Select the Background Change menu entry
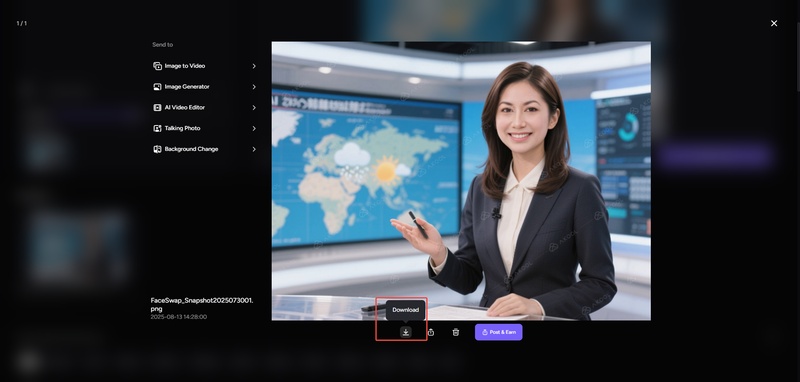 coord(205,149)
